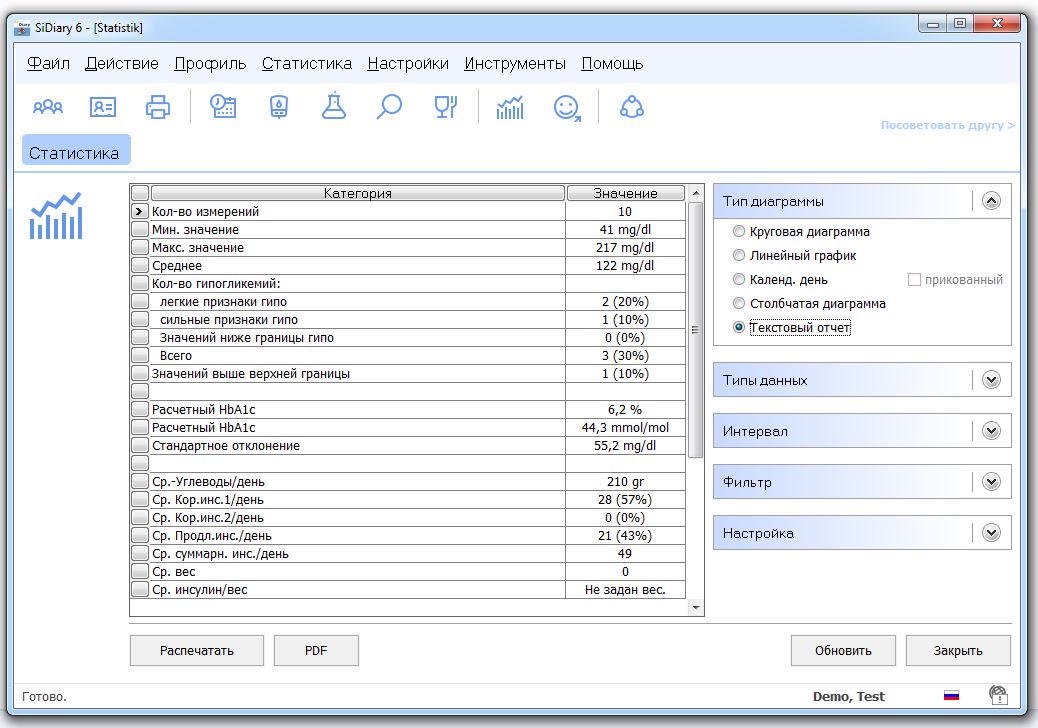
Task: Open the patients group icon in toolbar
Action: click(x=48, y=107)
